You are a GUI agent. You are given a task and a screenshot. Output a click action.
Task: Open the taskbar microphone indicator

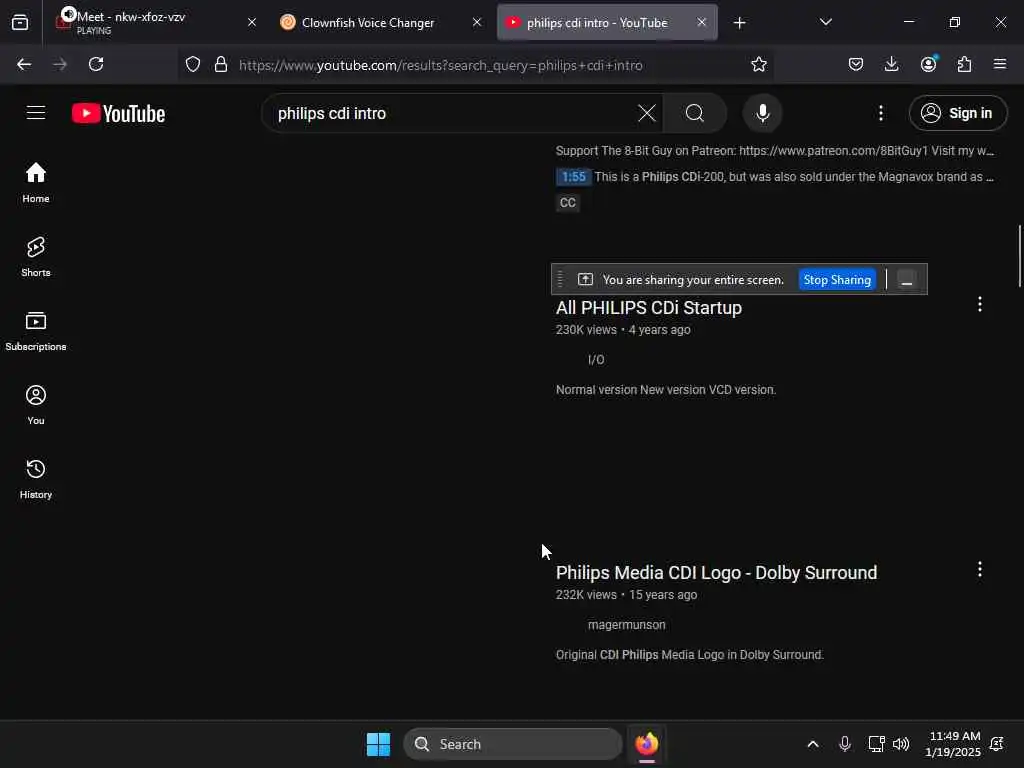pyautogui.click(x=844, y=744)
